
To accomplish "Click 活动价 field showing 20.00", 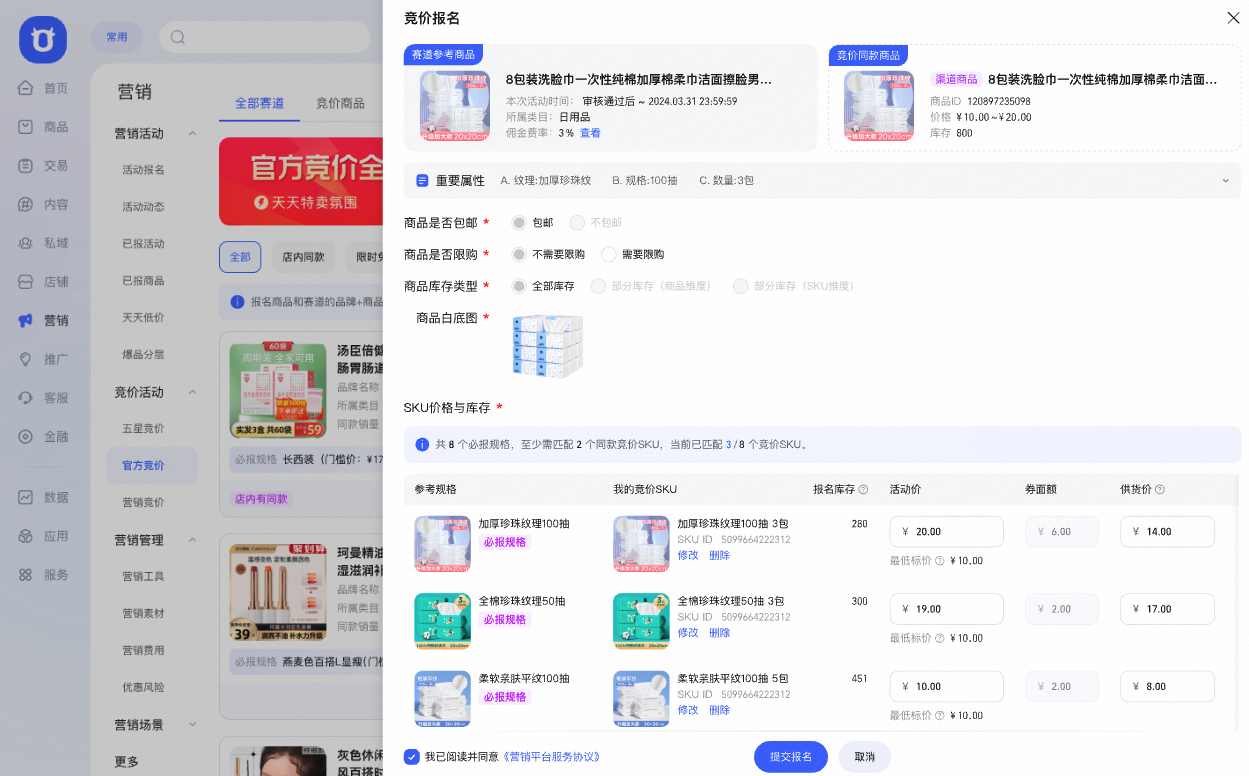I will point(946,532).
